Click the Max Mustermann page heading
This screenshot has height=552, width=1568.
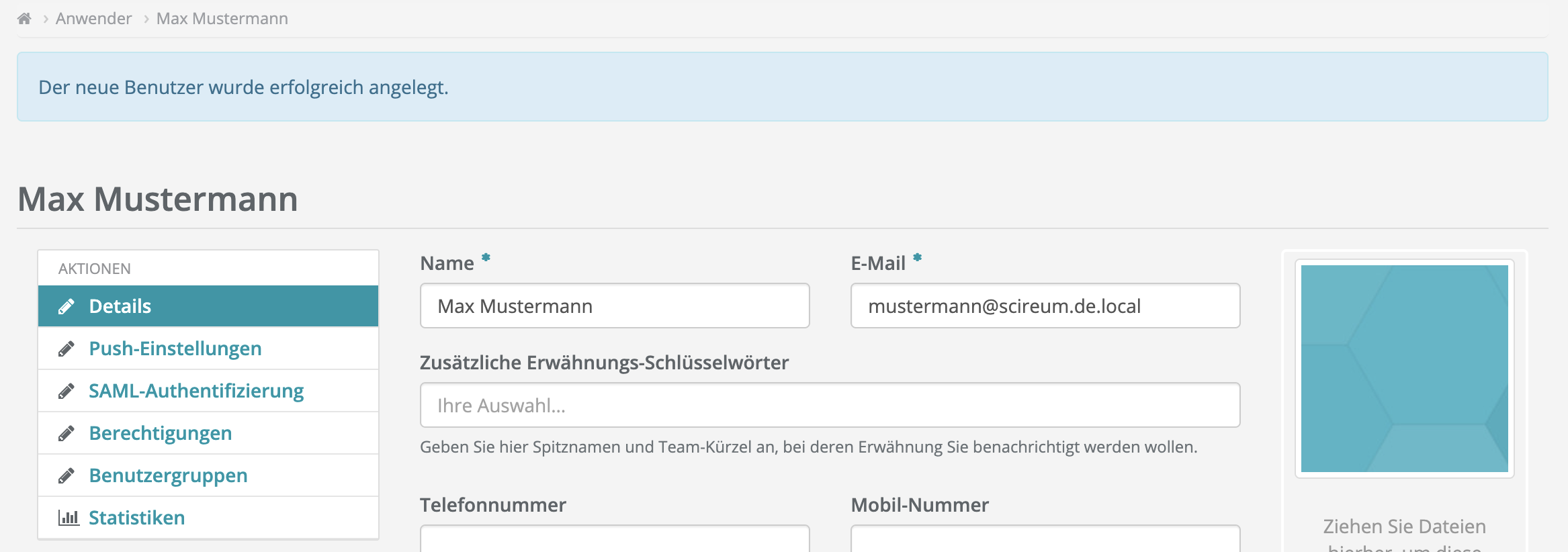click(x=158, y=199)
